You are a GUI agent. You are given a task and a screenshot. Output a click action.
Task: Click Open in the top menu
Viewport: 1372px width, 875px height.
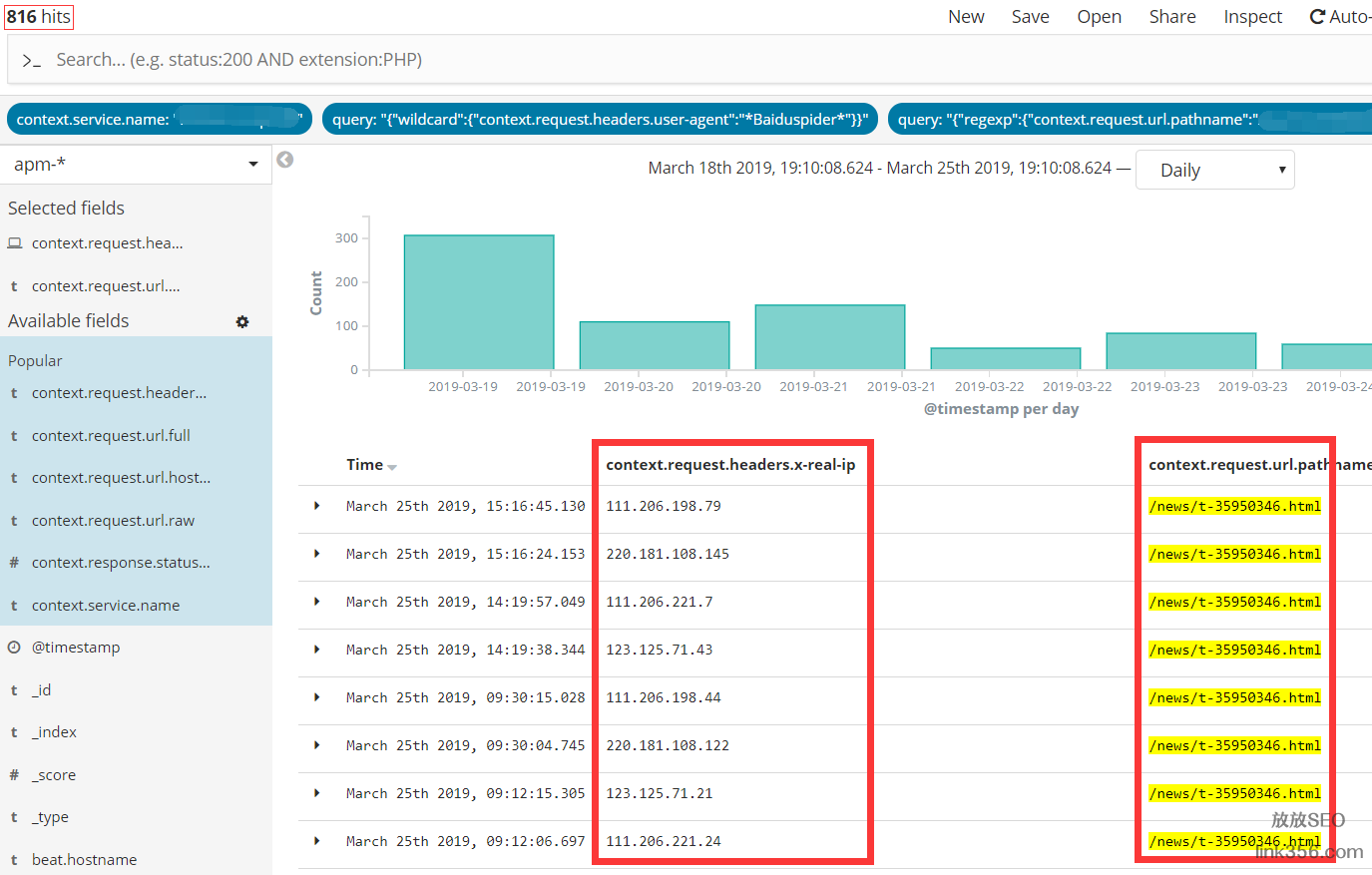pos(1099,17)
